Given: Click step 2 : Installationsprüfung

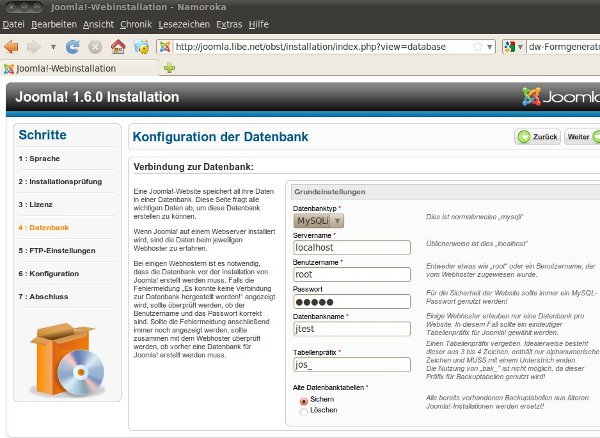Looking at the screenshot, I should pos(60,182).
